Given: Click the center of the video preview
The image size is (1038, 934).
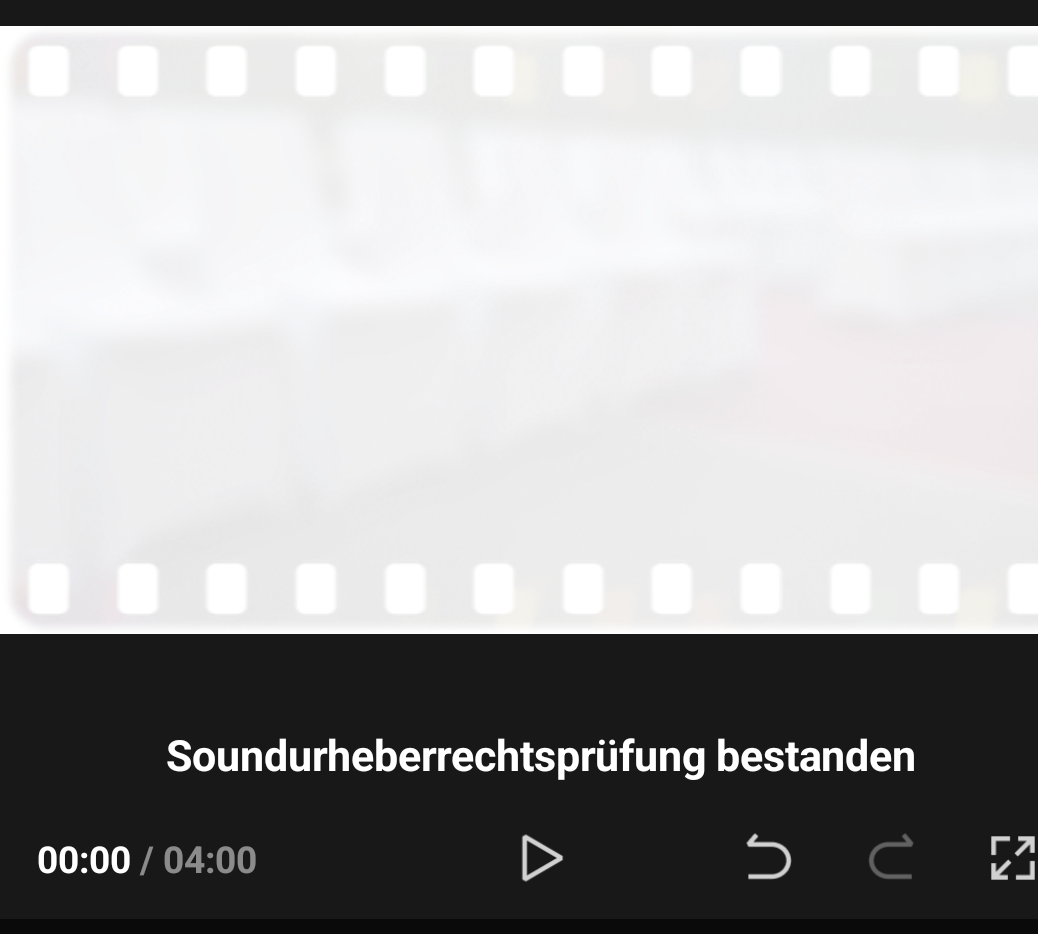Looking at the screenshot, I should click(x=519, y=330).
